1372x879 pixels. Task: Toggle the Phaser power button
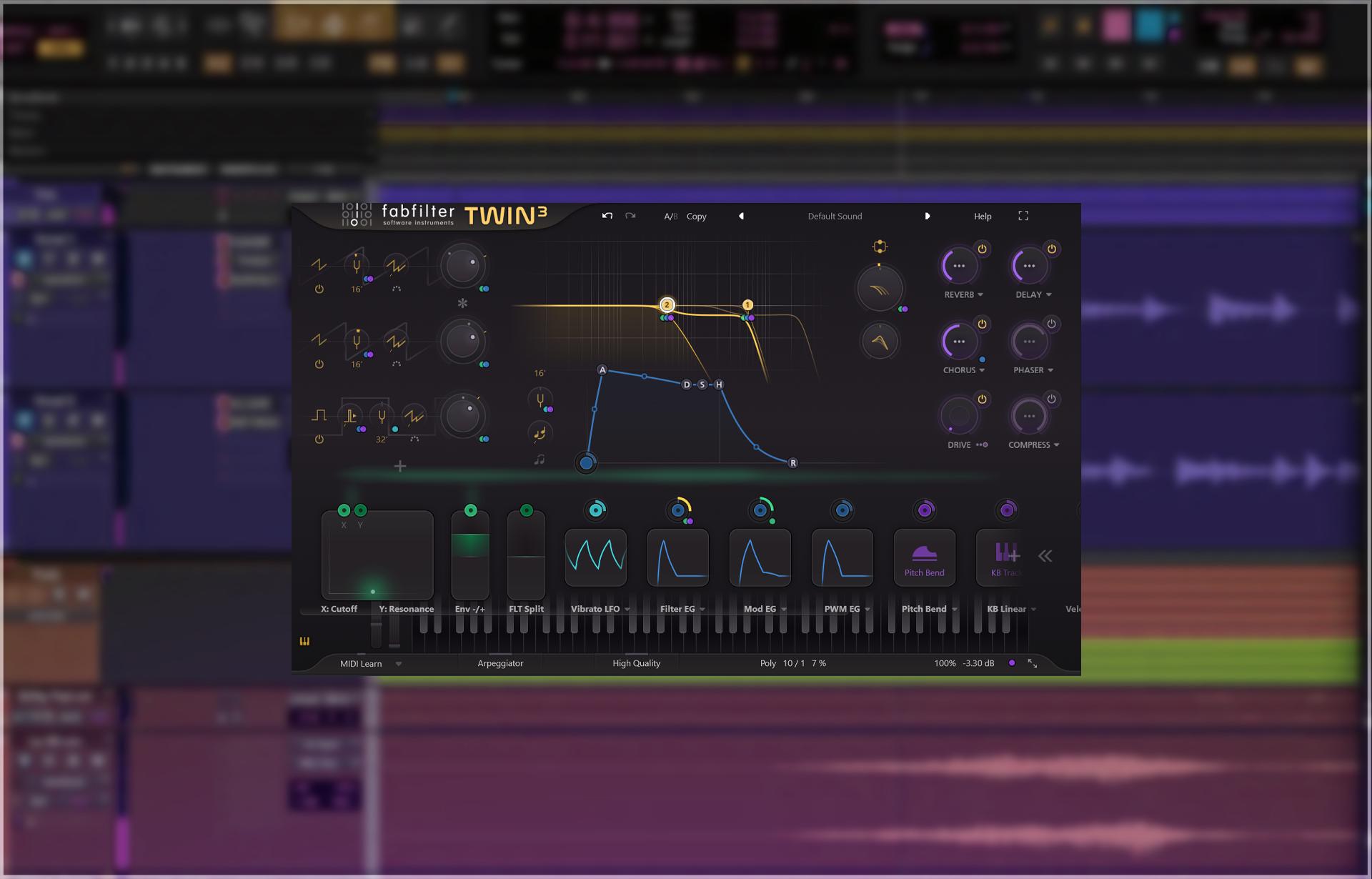tap(1051, 324)
